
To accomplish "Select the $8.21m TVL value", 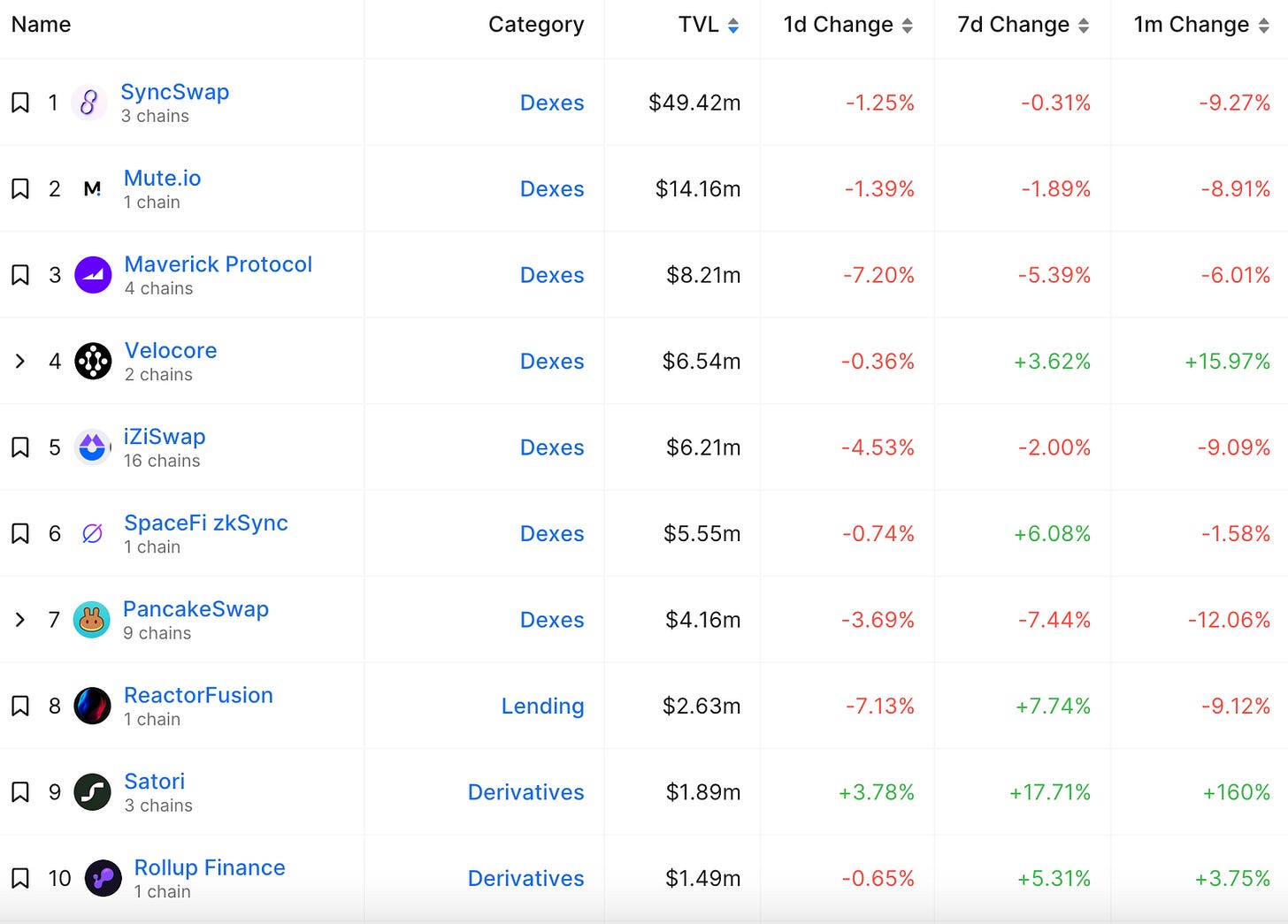I will [x=703, y=275].
